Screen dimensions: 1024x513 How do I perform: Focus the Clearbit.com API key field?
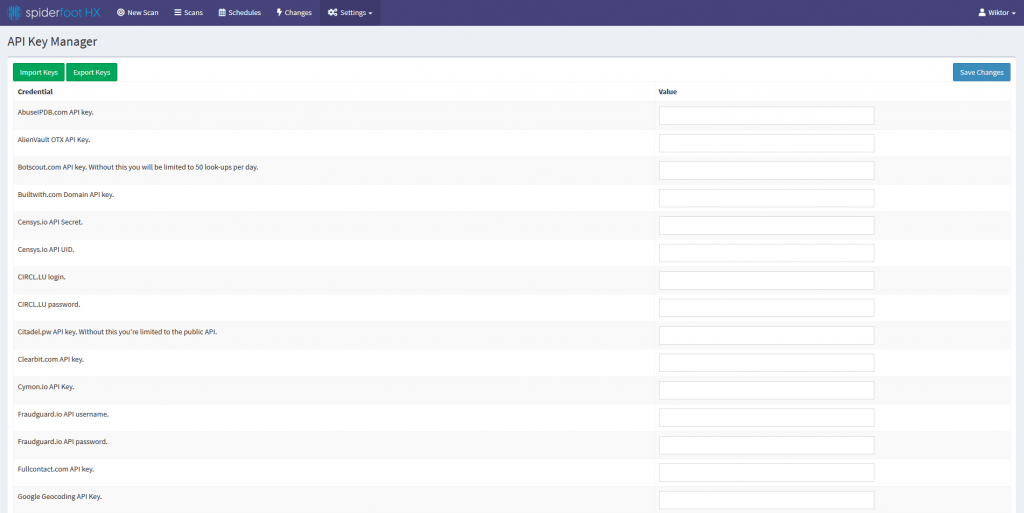pyautogui.click(x=766, y=362)
